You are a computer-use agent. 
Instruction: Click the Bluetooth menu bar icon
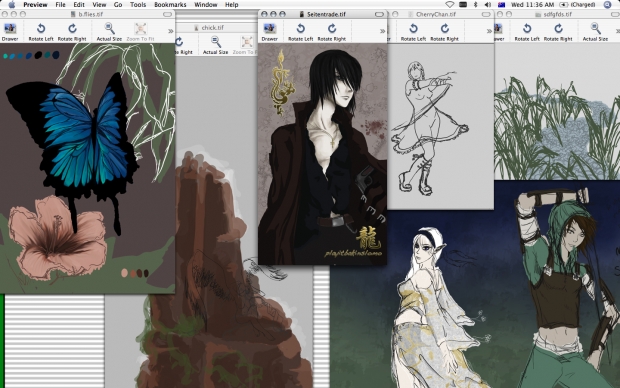click(x=476, y=5)
